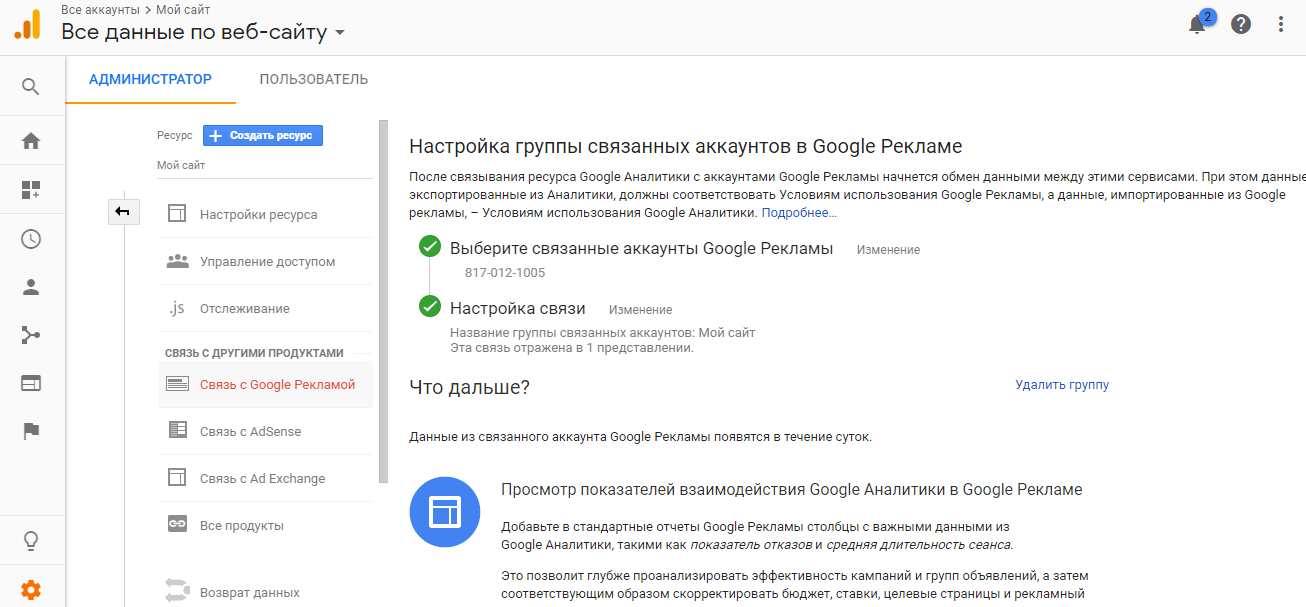Click the account ID 817-012-1005
The image size is (1306, 607).
tap(505, 273)
